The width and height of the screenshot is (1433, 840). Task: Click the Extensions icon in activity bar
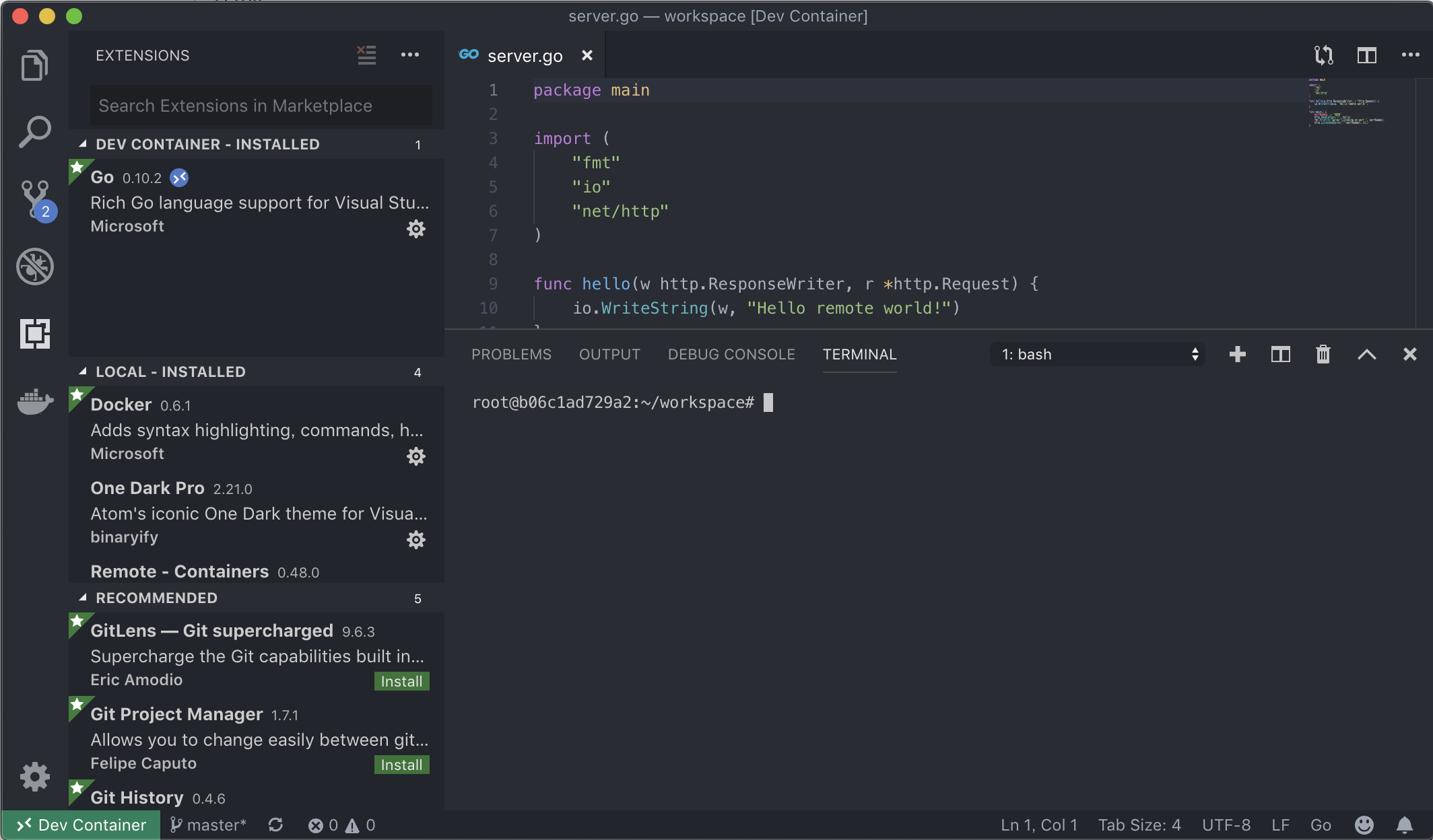pos(35,335)
